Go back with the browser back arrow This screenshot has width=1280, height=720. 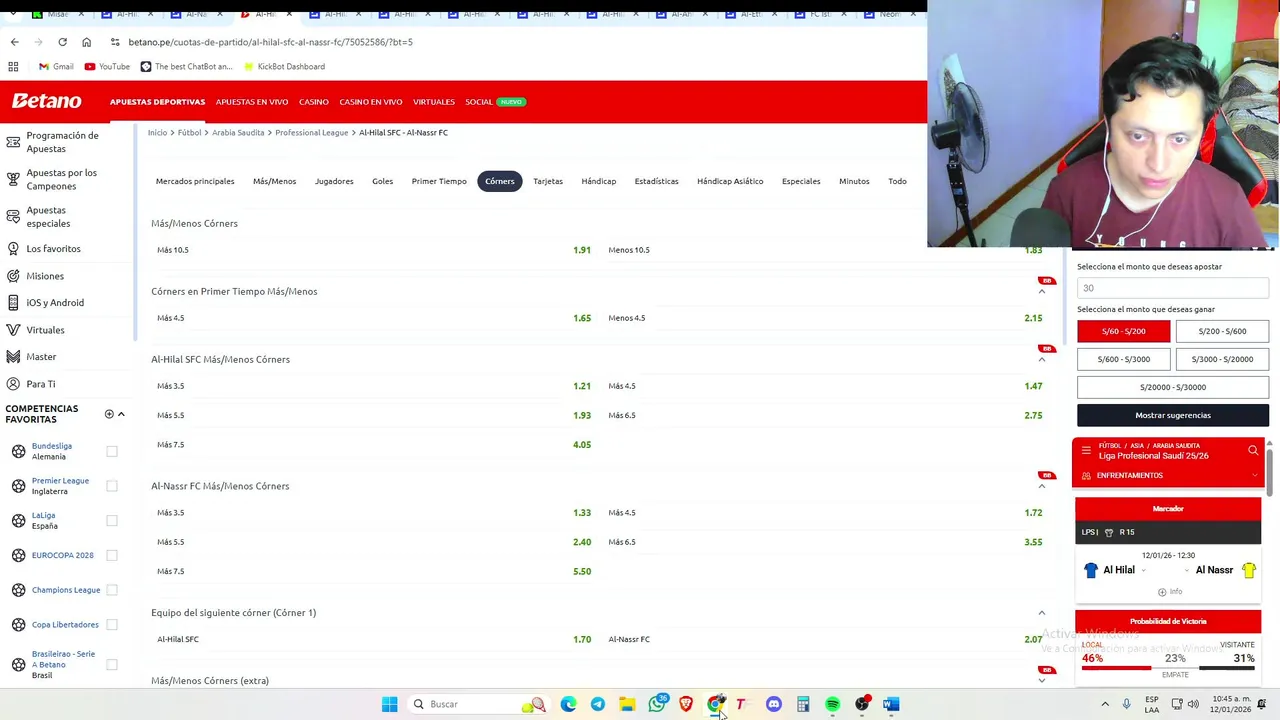(x=14, y=42)
